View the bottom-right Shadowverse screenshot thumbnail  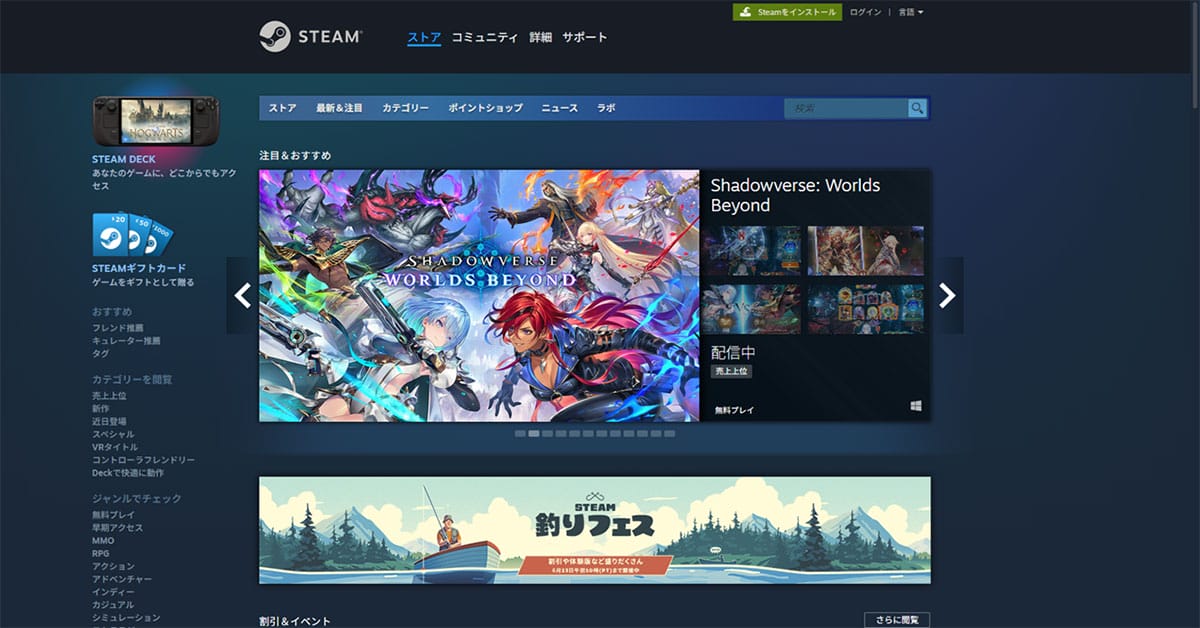(865, 309)
